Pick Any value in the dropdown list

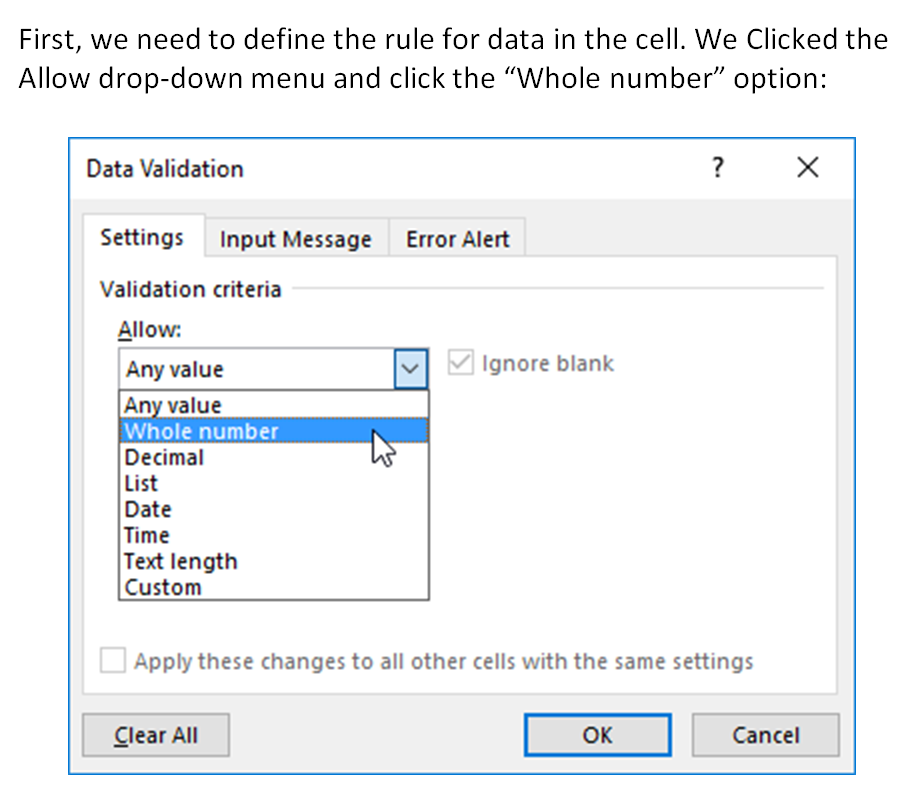(x=274, y=405)
